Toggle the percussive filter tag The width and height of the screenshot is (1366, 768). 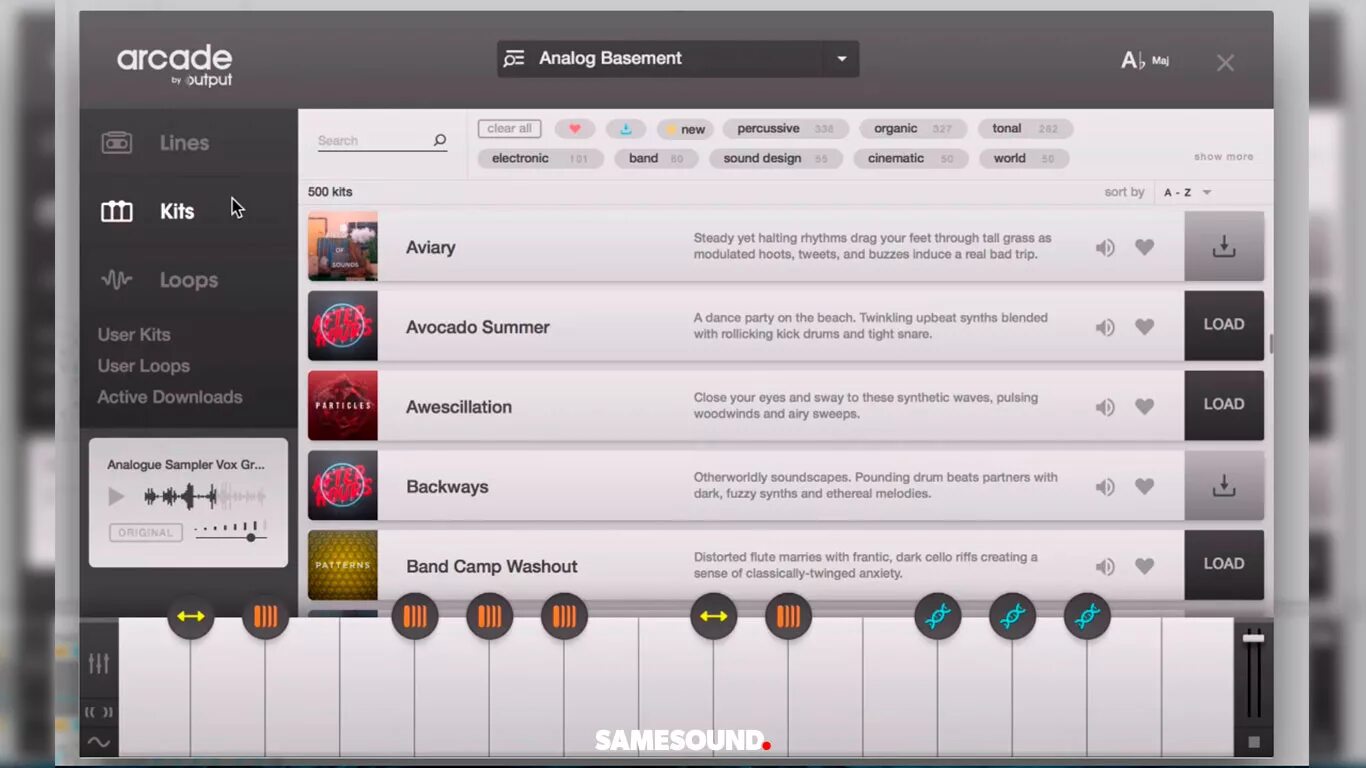pyautogui.click(x=786, y=129)
